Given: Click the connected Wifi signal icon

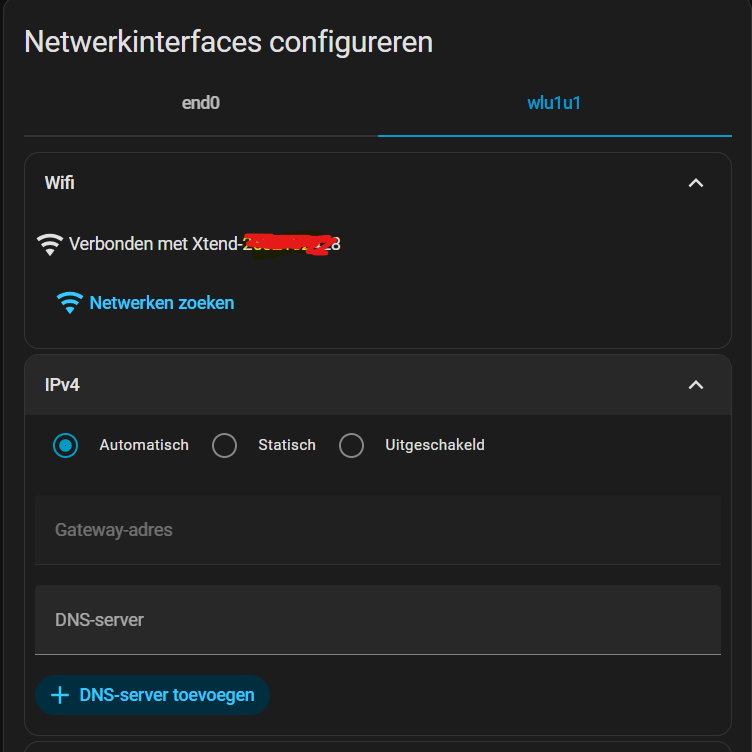Looking at the screenshot, I should [x=48, y=243].
